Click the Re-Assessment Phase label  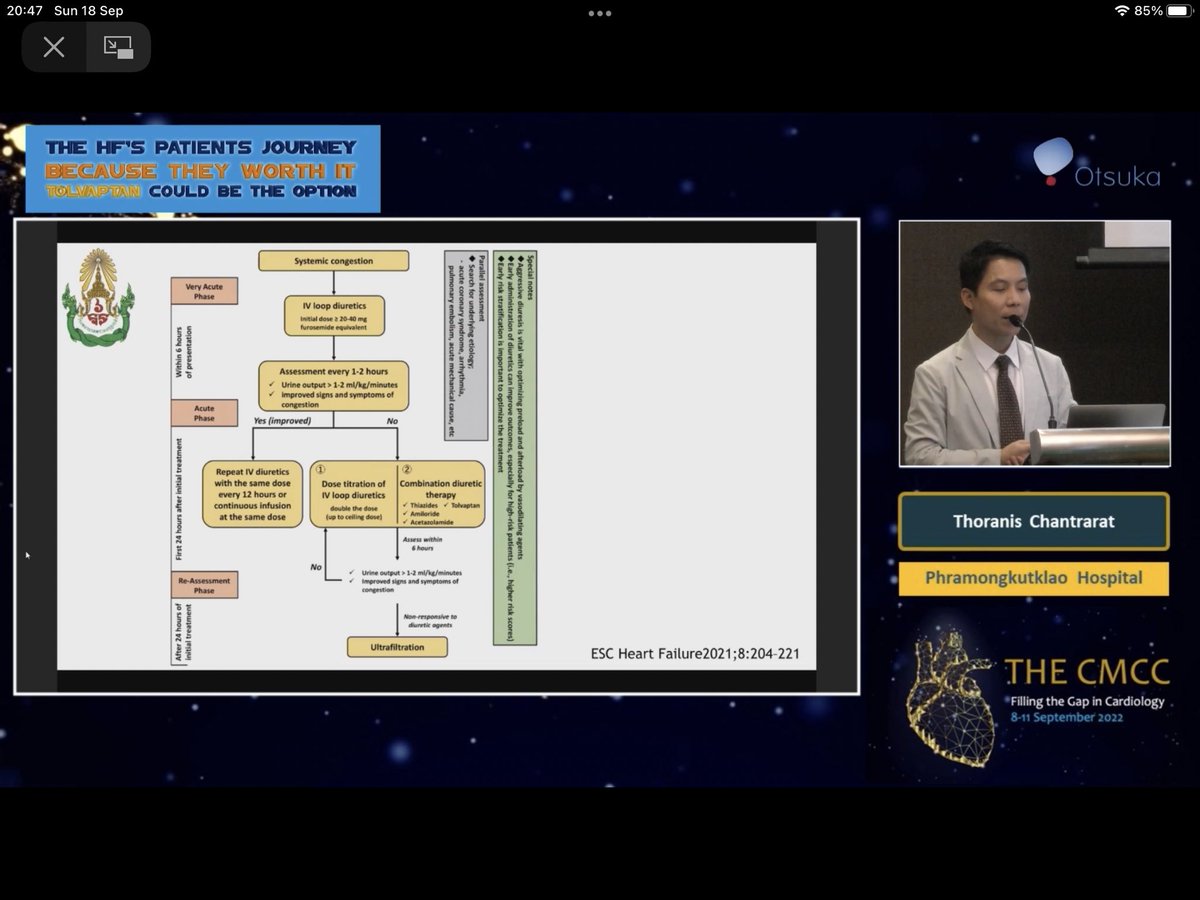click(x=204, y=585)
